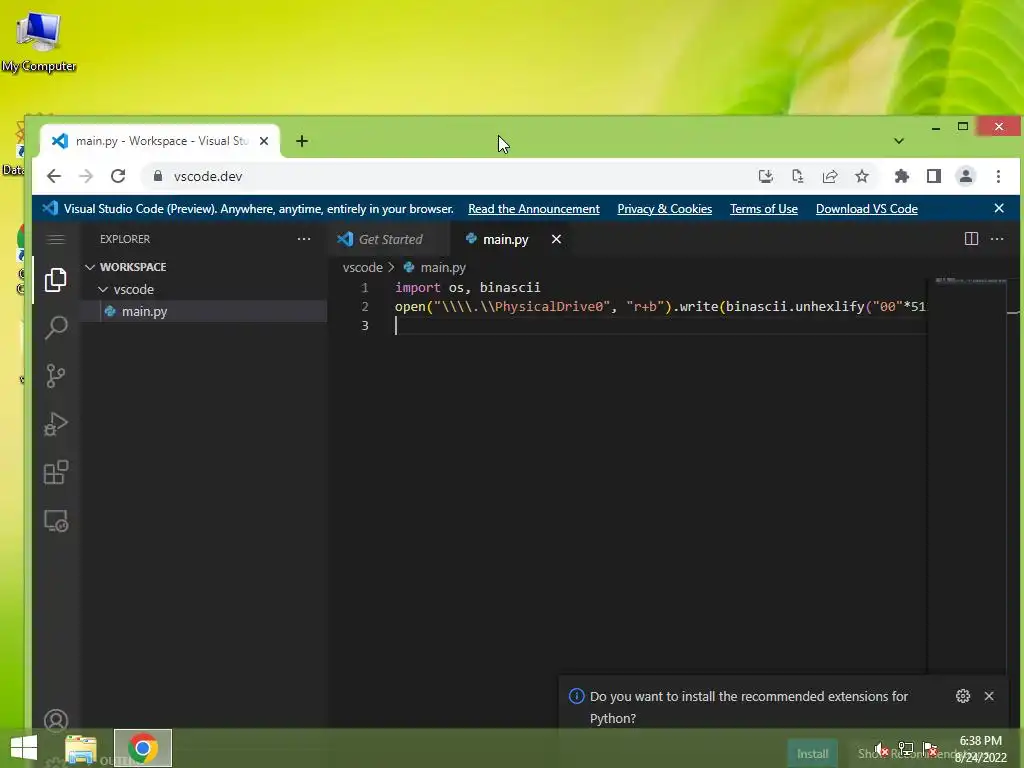Open a new Chrome tab
The height and width of the screenshot is (768, 1024).
point(302,141)
